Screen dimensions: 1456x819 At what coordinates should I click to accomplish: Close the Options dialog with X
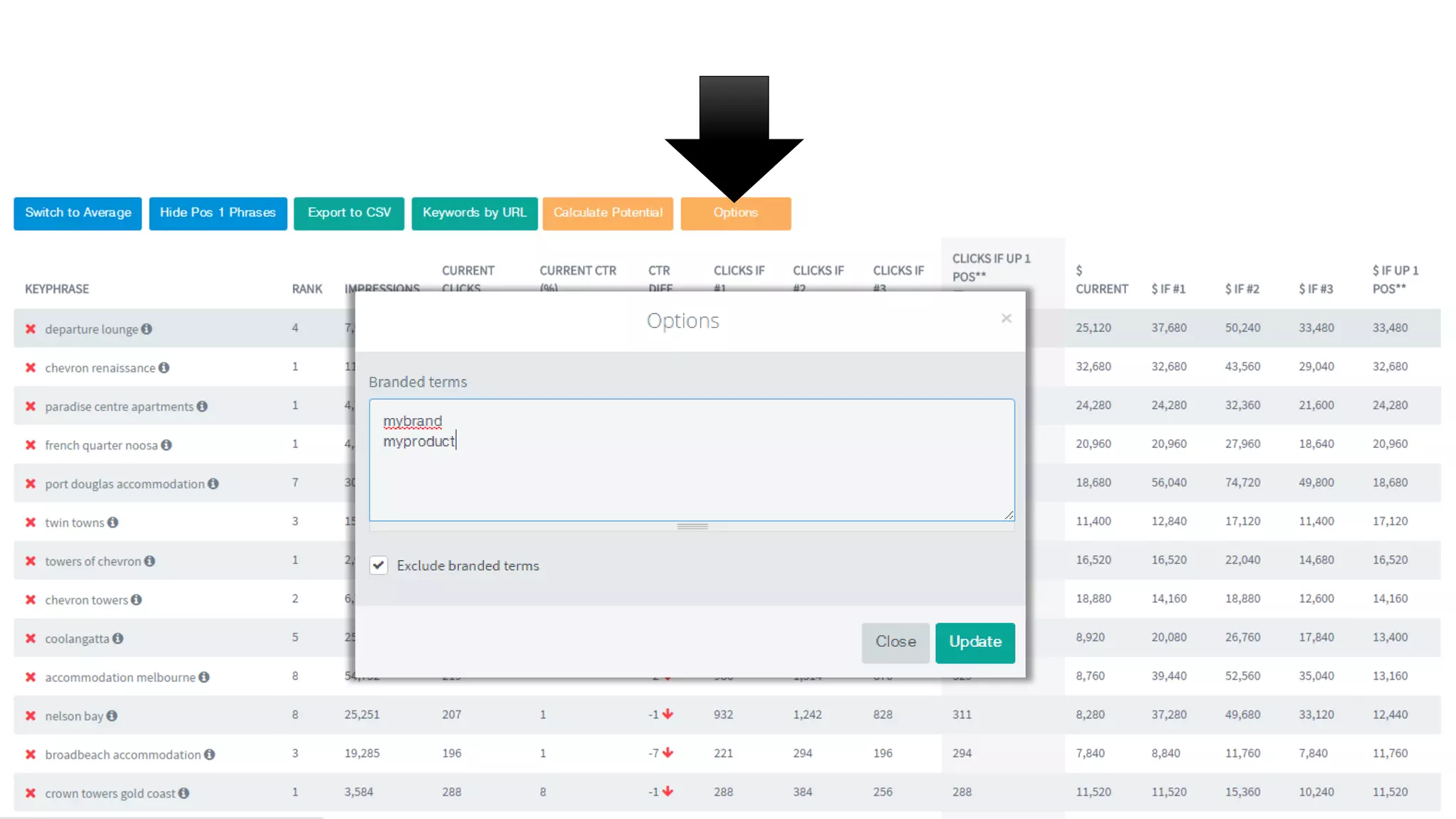[x=1006, y=318]
